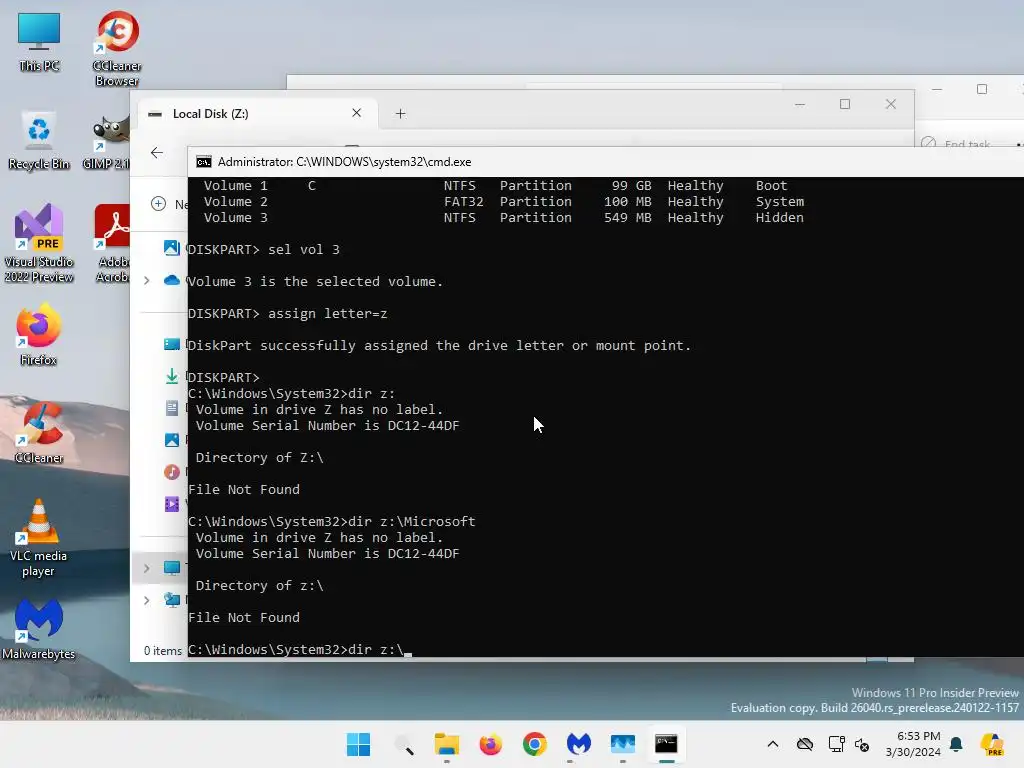Open the Recycle Bin icon

(x=39, y=141)
